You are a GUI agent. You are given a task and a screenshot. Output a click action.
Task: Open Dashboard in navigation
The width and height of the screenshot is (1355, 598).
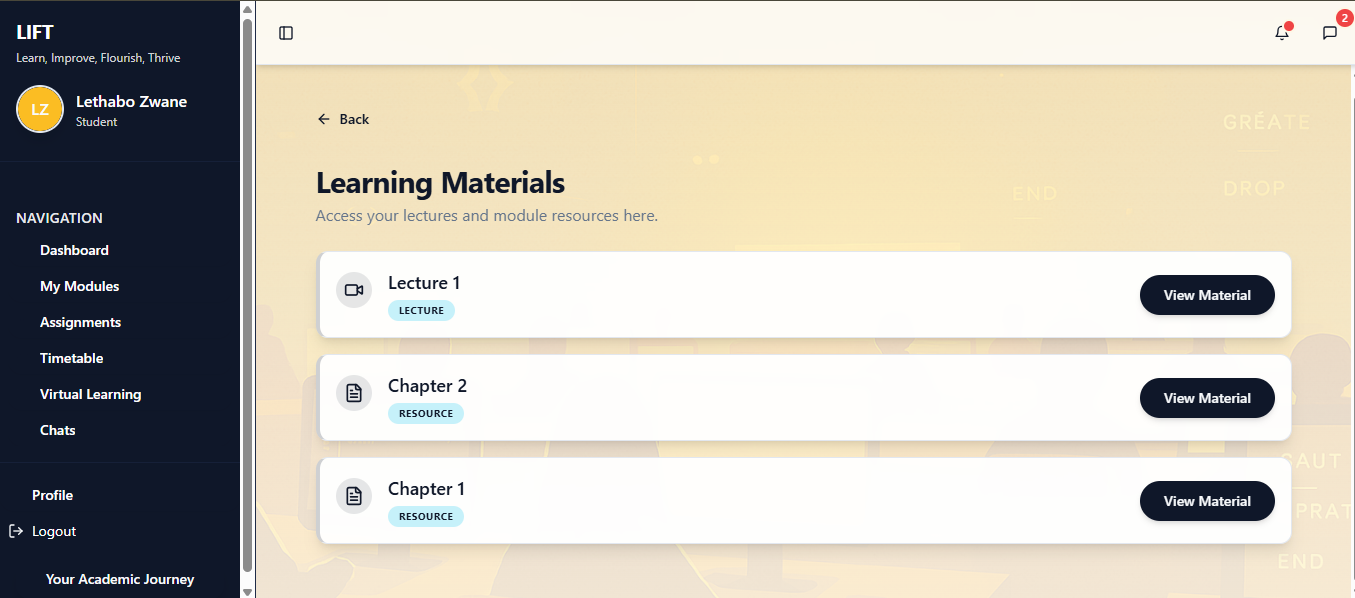pyautogui.click(x=74, y=250)
